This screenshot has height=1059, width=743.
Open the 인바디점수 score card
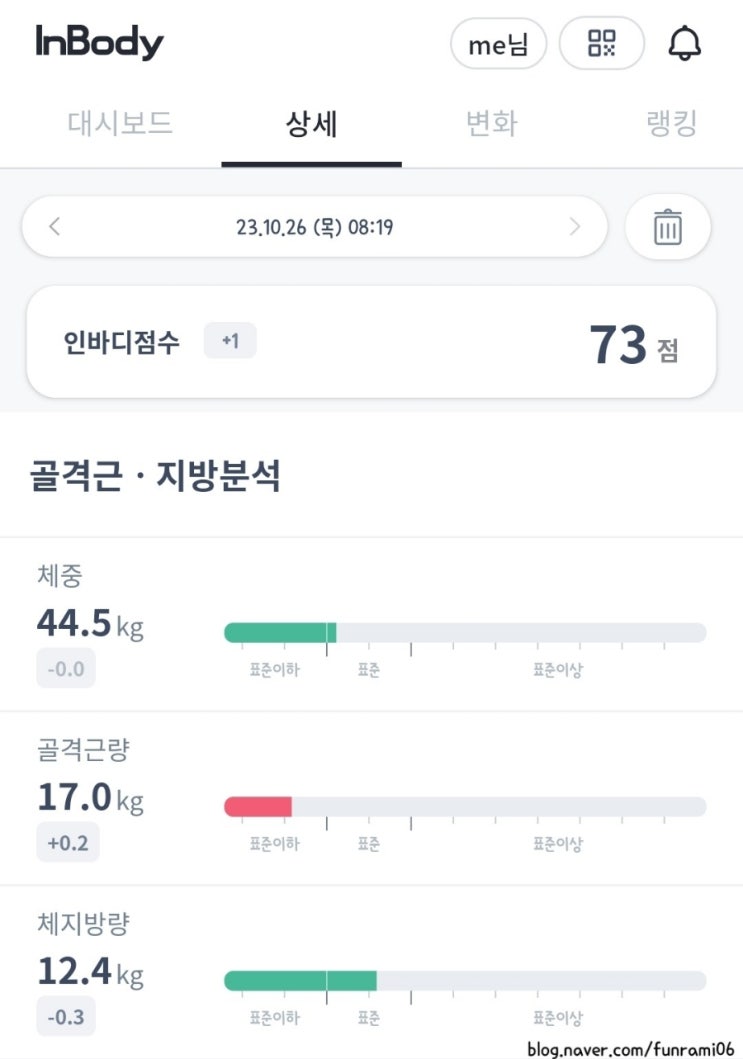371,342
